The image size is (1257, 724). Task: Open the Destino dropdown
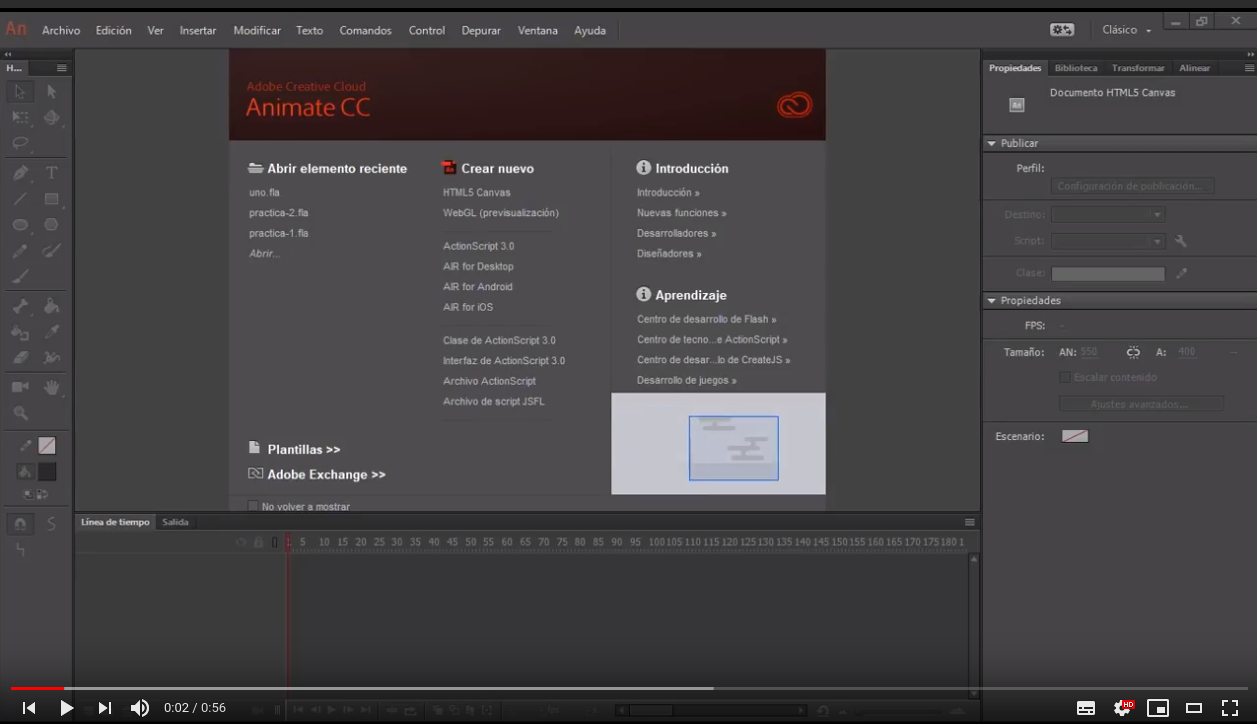(1108, 215)
